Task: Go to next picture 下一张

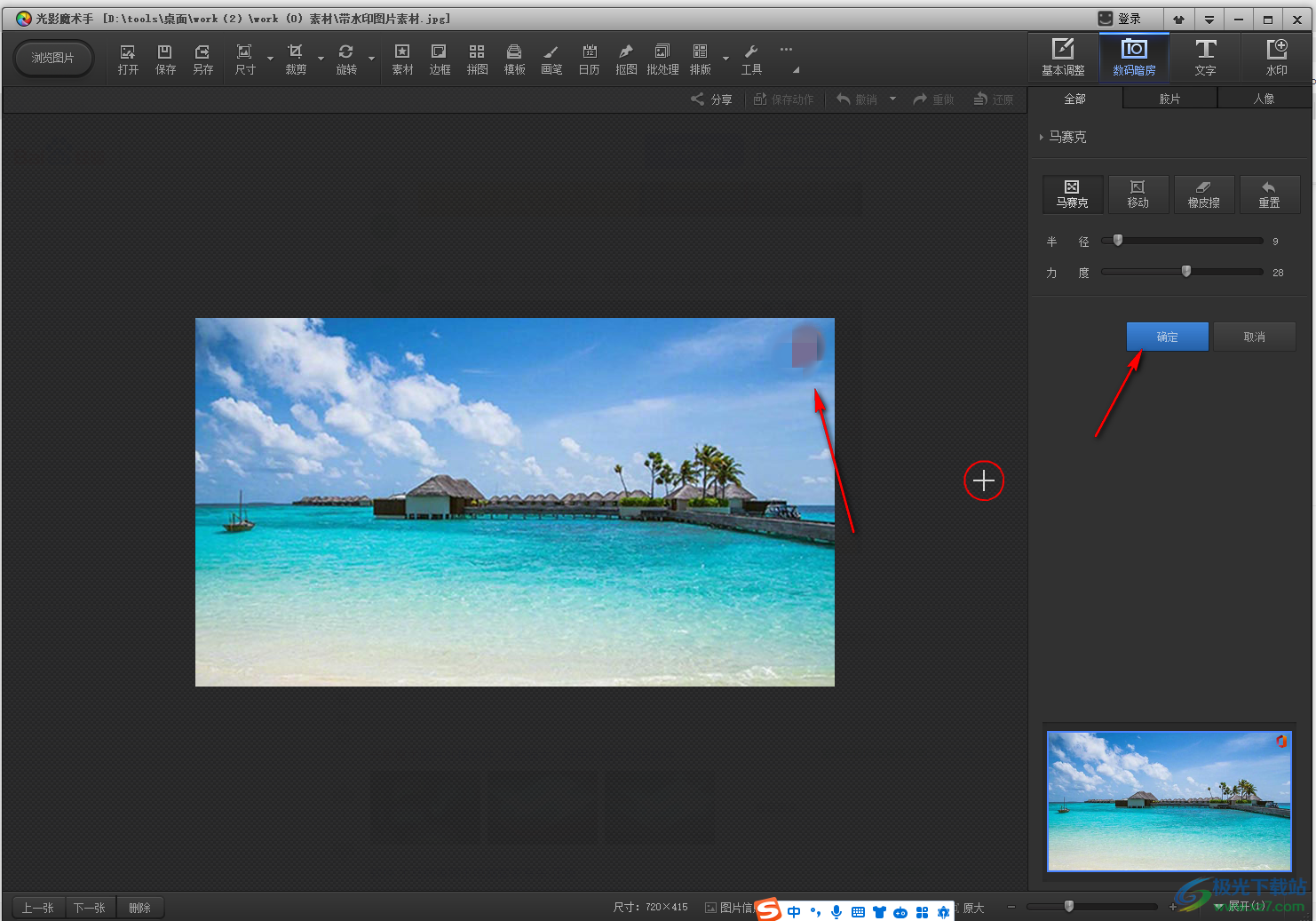Action: click(x=89, y=908)
